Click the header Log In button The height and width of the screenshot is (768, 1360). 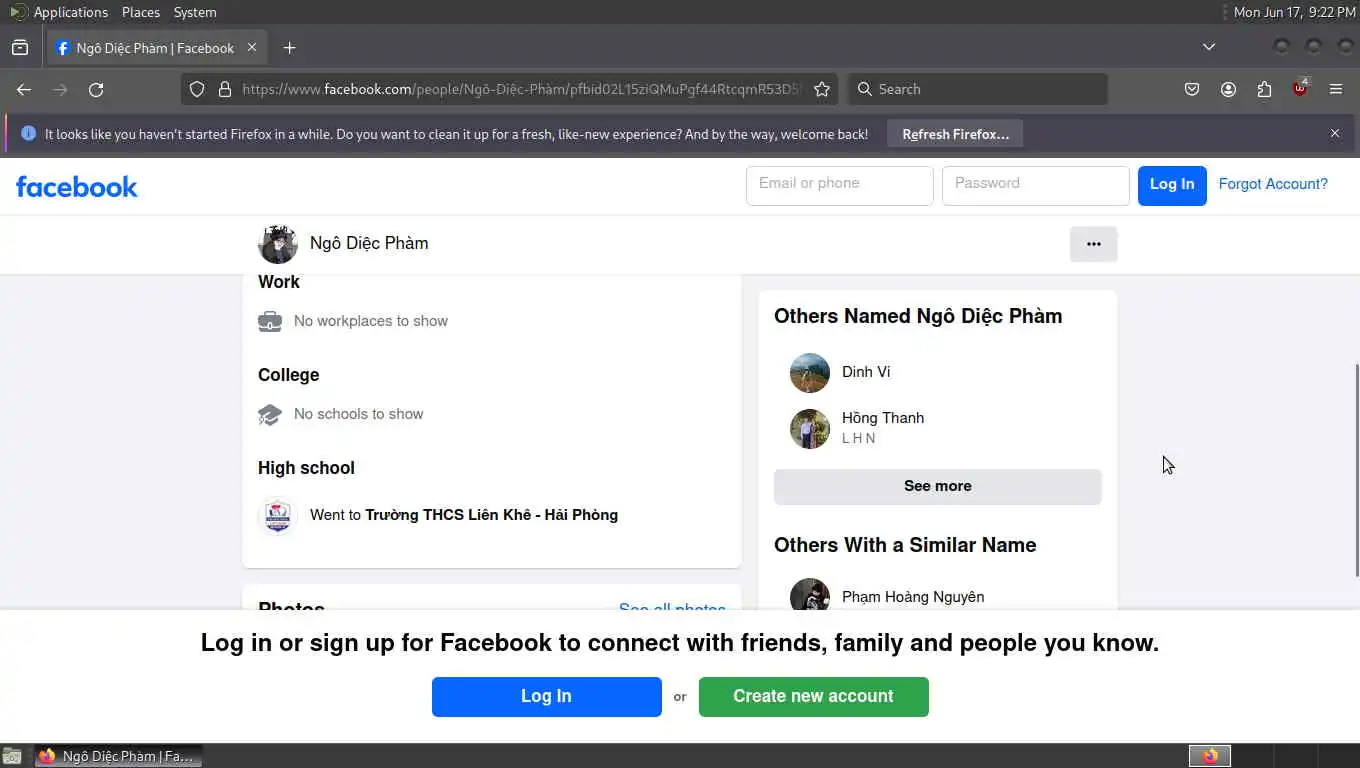(x=1172, y=185)
